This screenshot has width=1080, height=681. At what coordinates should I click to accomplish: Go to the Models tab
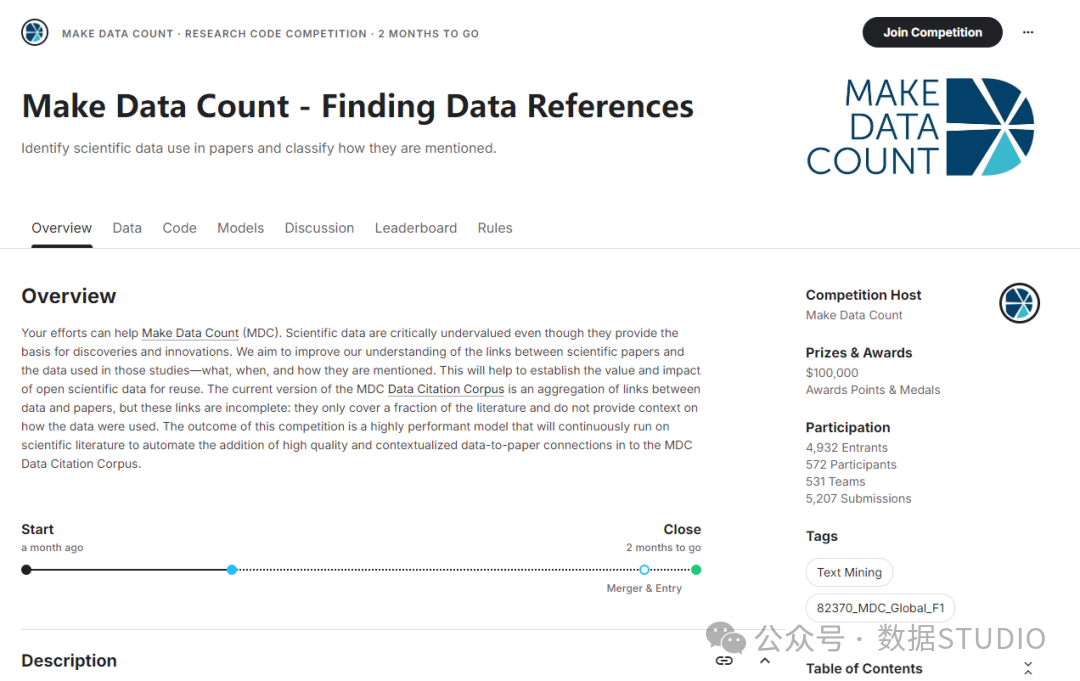[x=240, y=228]
